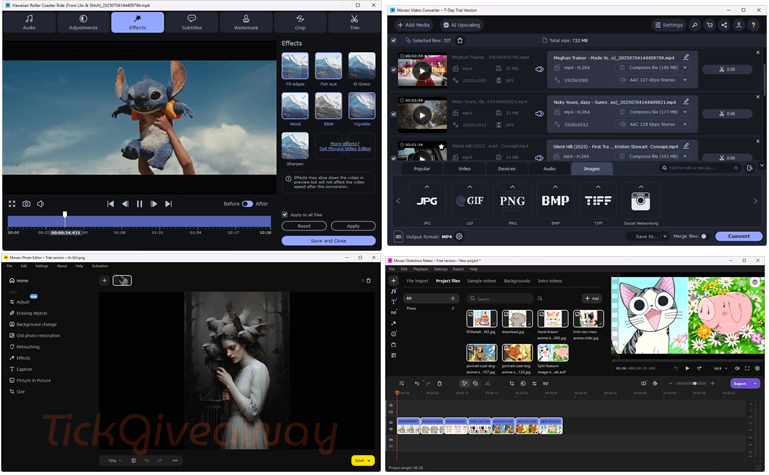Open help with the question mark icon
769x475 pixels.
[753, 25]
